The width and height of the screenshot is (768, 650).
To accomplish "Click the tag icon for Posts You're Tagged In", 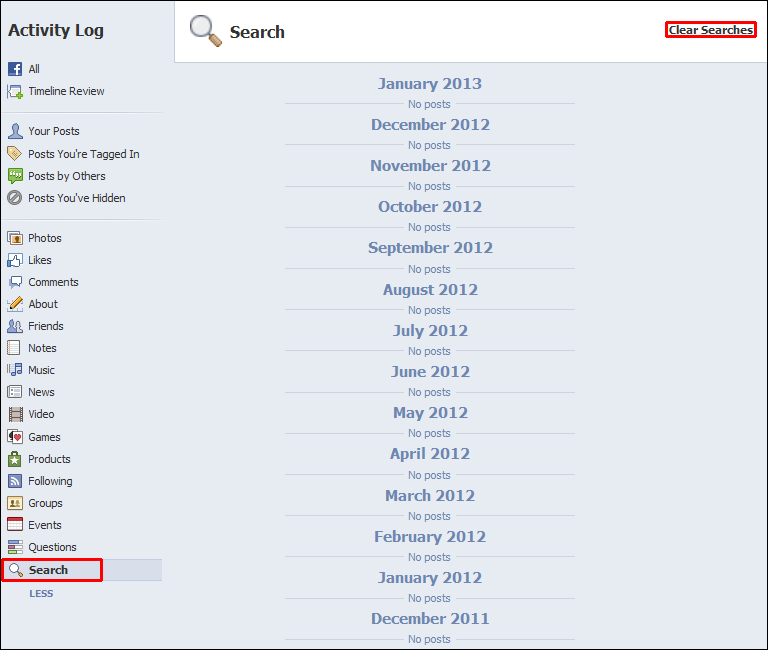I will [15, 154].
